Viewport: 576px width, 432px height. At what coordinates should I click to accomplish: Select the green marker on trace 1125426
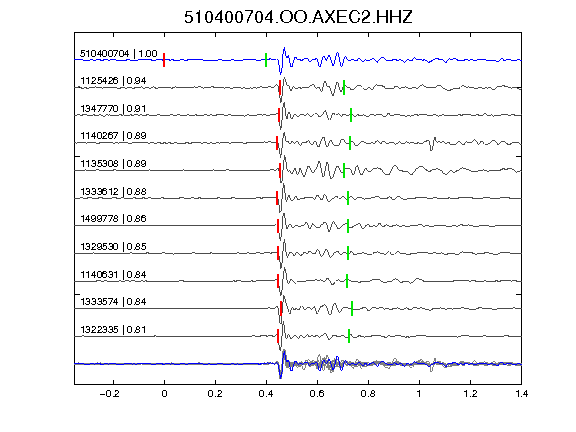(344, 87)
